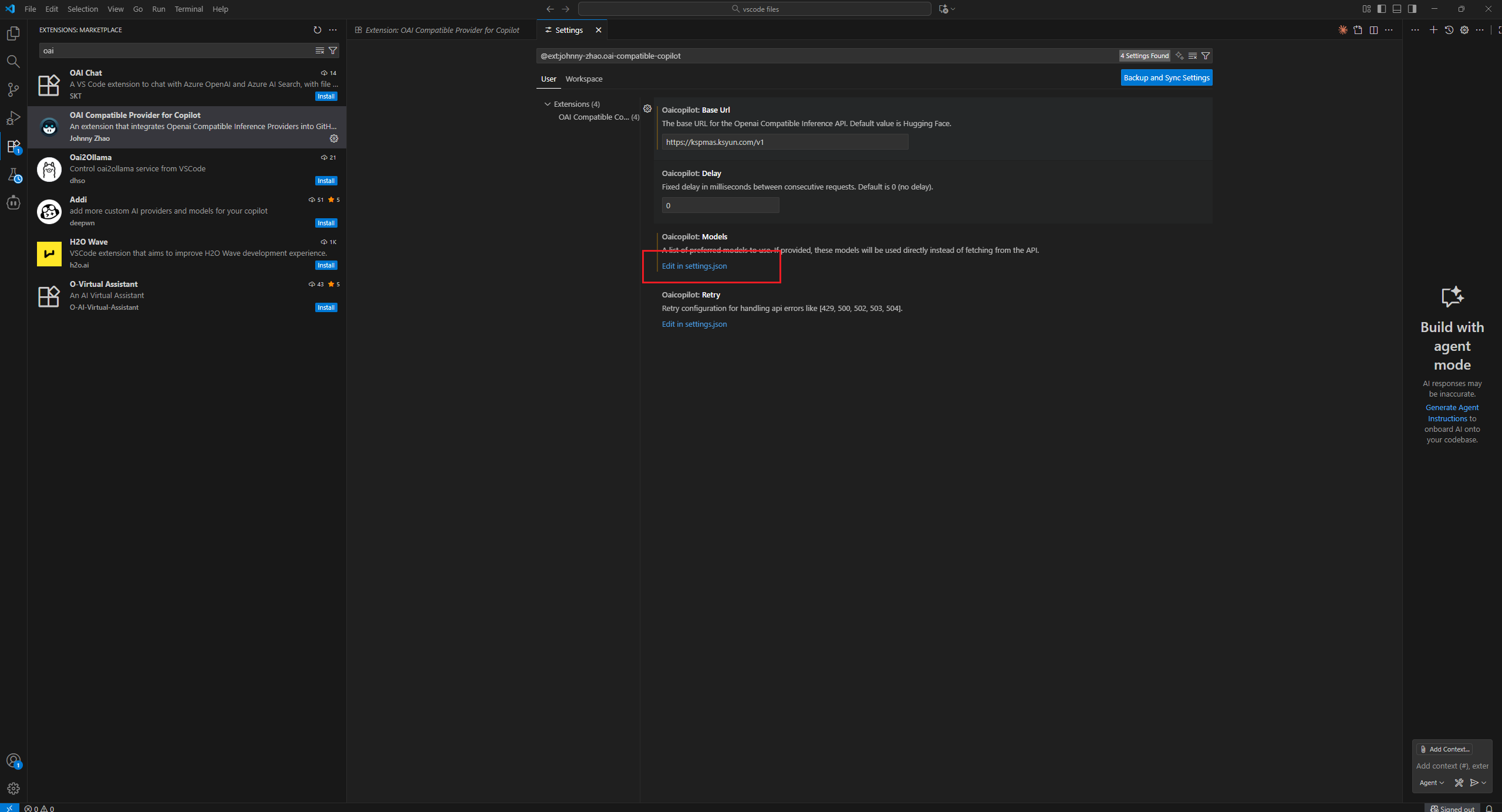This screenshot has height=812, width=1502.
Task: Open the send button dropdown arrow in chat
Action: (1484, 783)
